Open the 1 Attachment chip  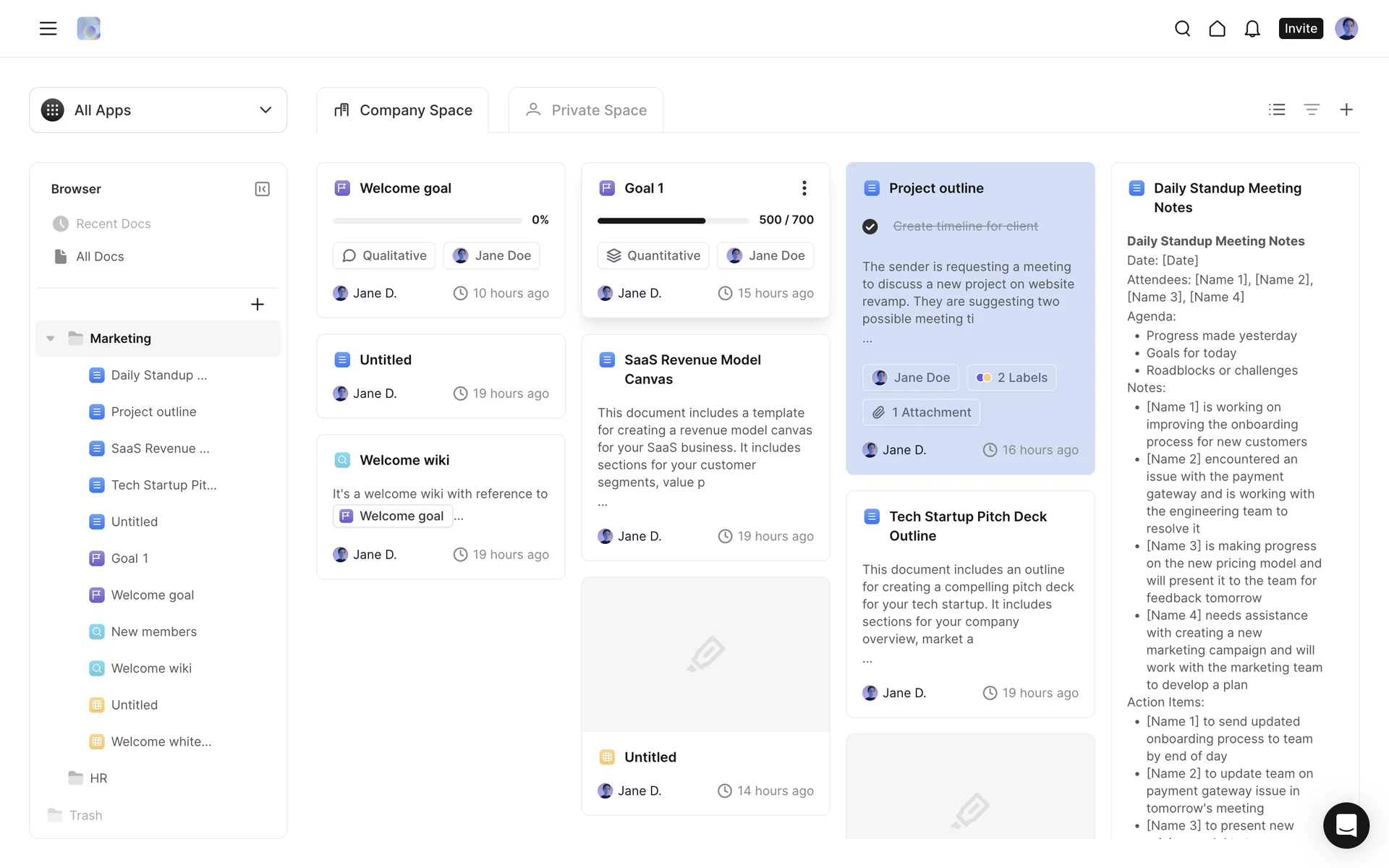pos(921,412)
